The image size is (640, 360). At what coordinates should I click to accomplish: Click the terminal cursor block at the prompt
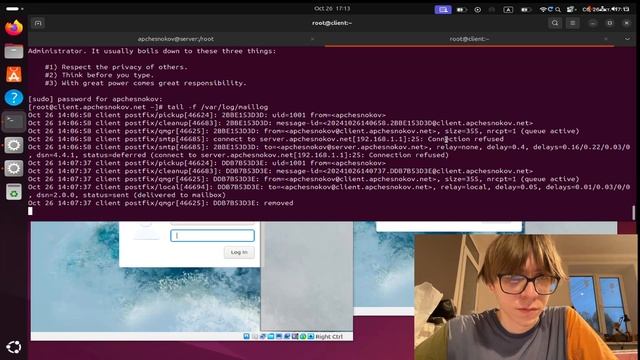[x=30, y=211]
